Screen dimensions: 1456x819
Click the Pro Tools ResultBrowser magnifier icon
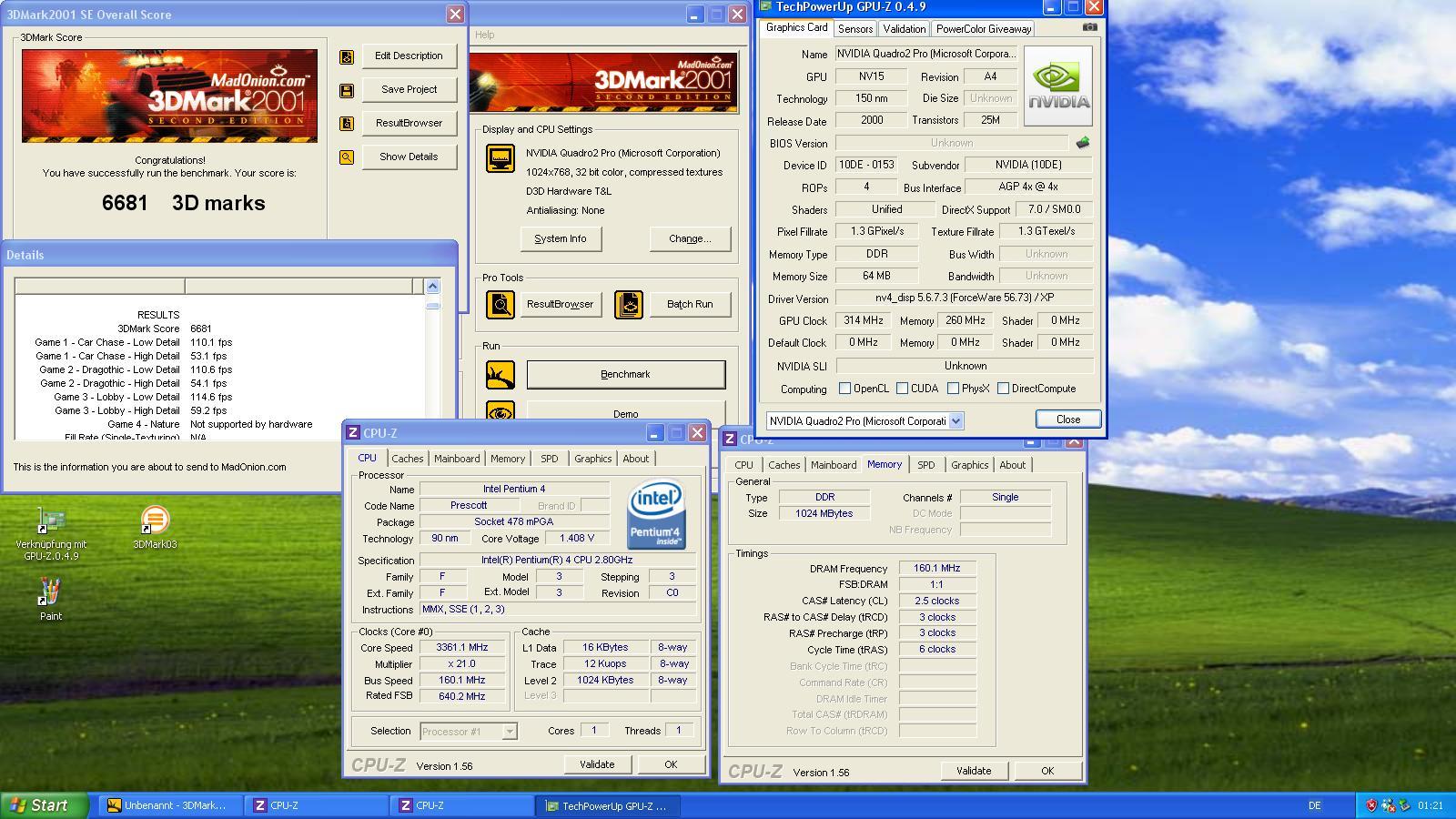(500, 305)
